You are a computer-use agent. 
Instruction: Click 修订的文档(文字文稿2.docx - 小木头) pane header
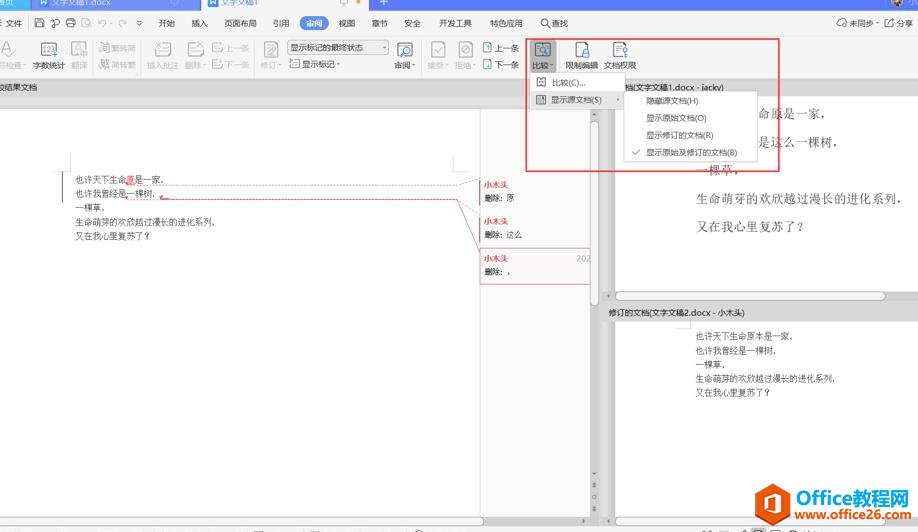(677, 313)
